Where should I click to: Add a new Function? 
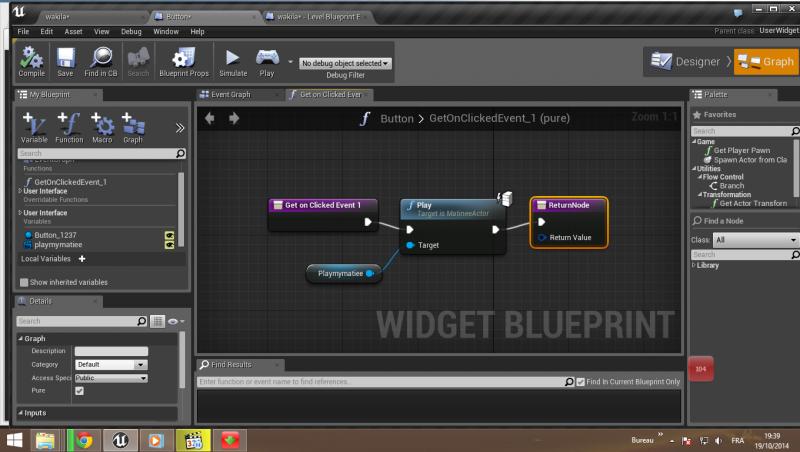coord(69,128)
